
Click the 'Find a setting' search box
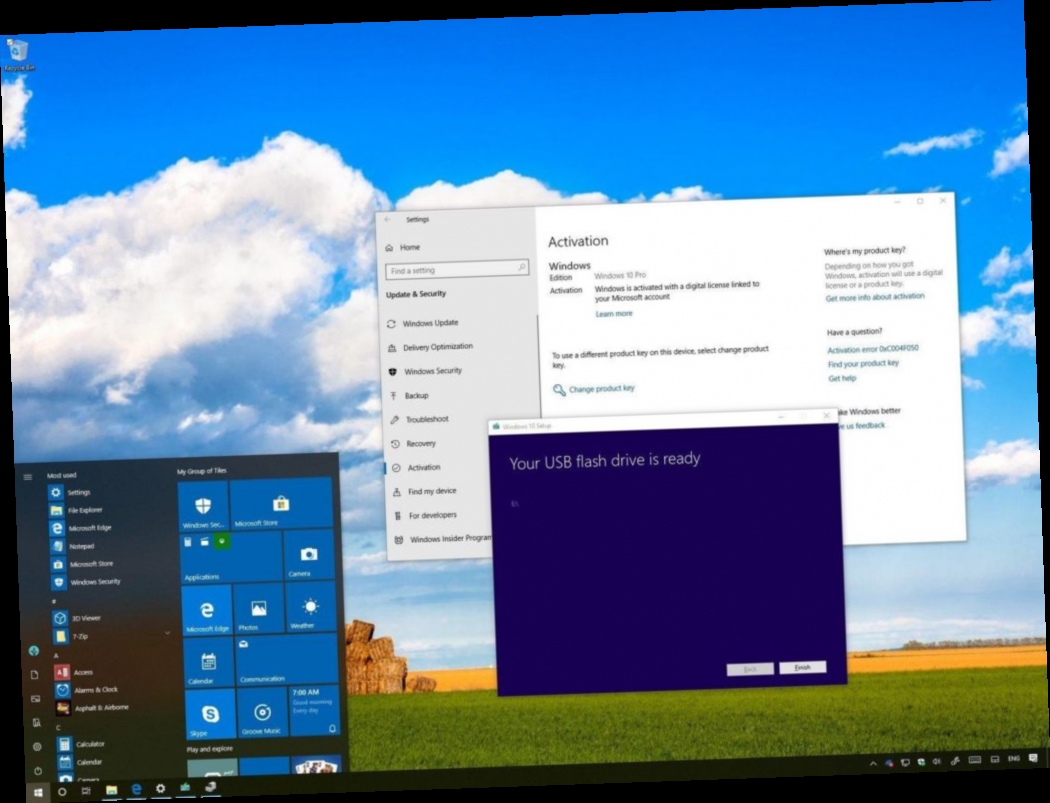pyautogui.click(x=457, y=269)
